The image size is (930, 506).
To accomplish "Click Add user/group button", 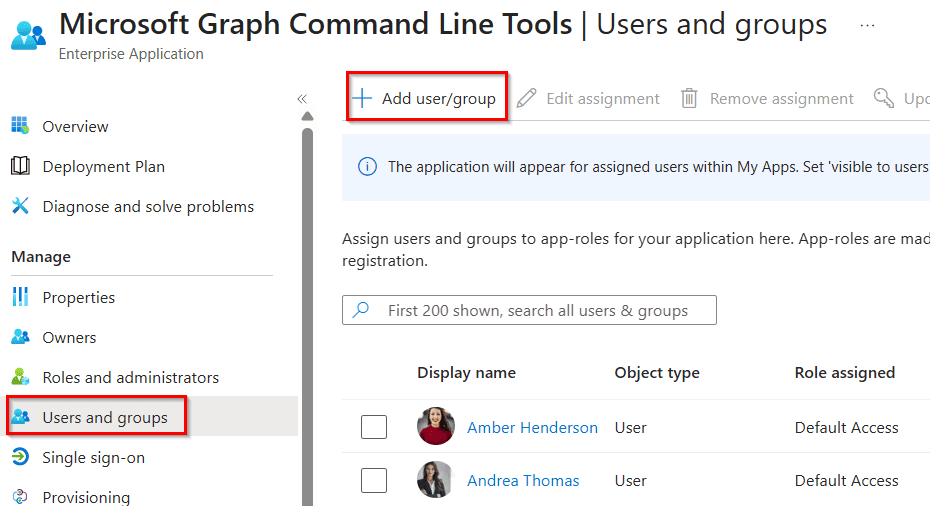I will [427, 98].
